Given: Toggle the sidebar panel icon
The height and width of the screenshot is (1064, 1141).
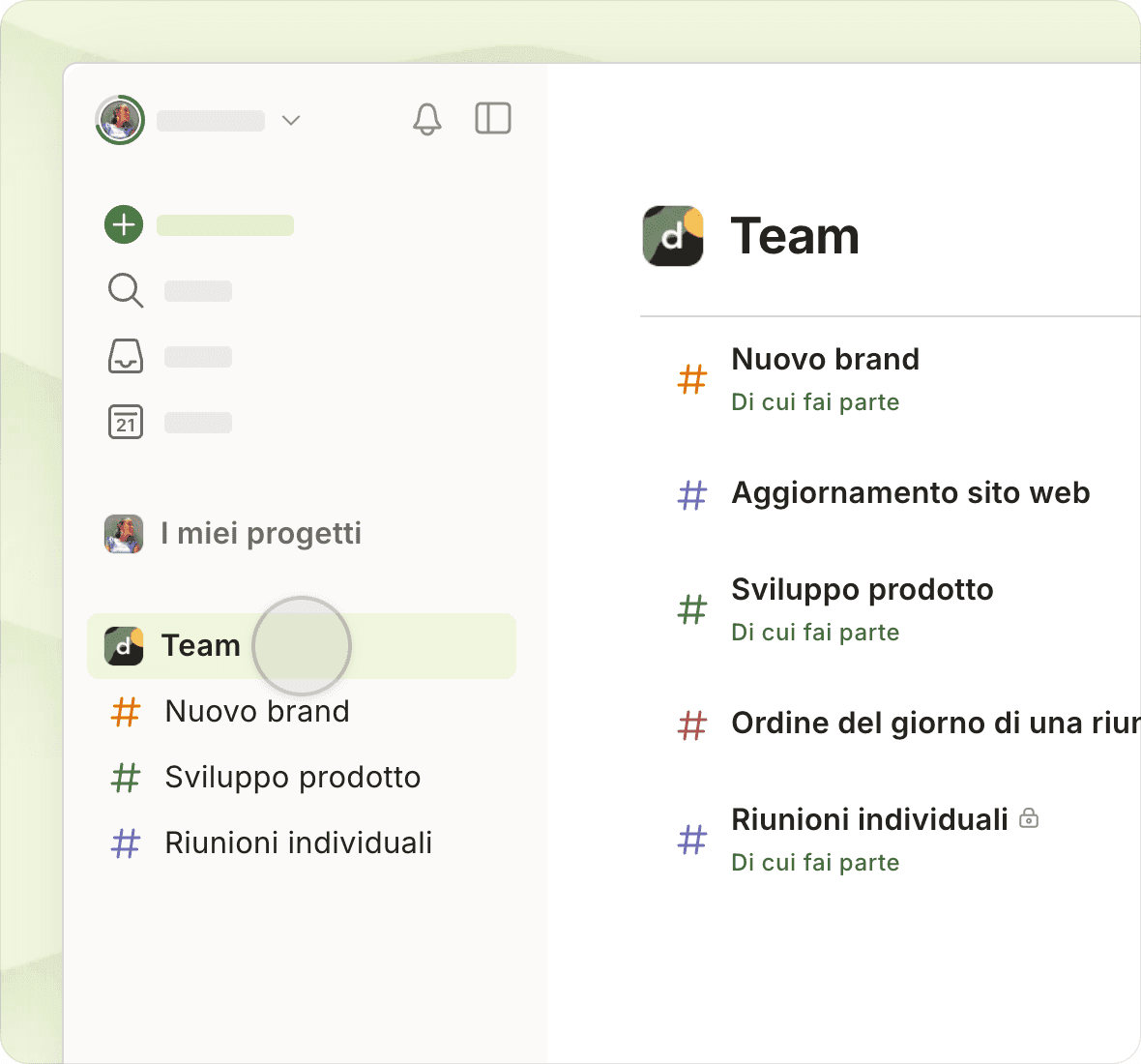Looking at the screenshot, I should (x=493, y=118).
